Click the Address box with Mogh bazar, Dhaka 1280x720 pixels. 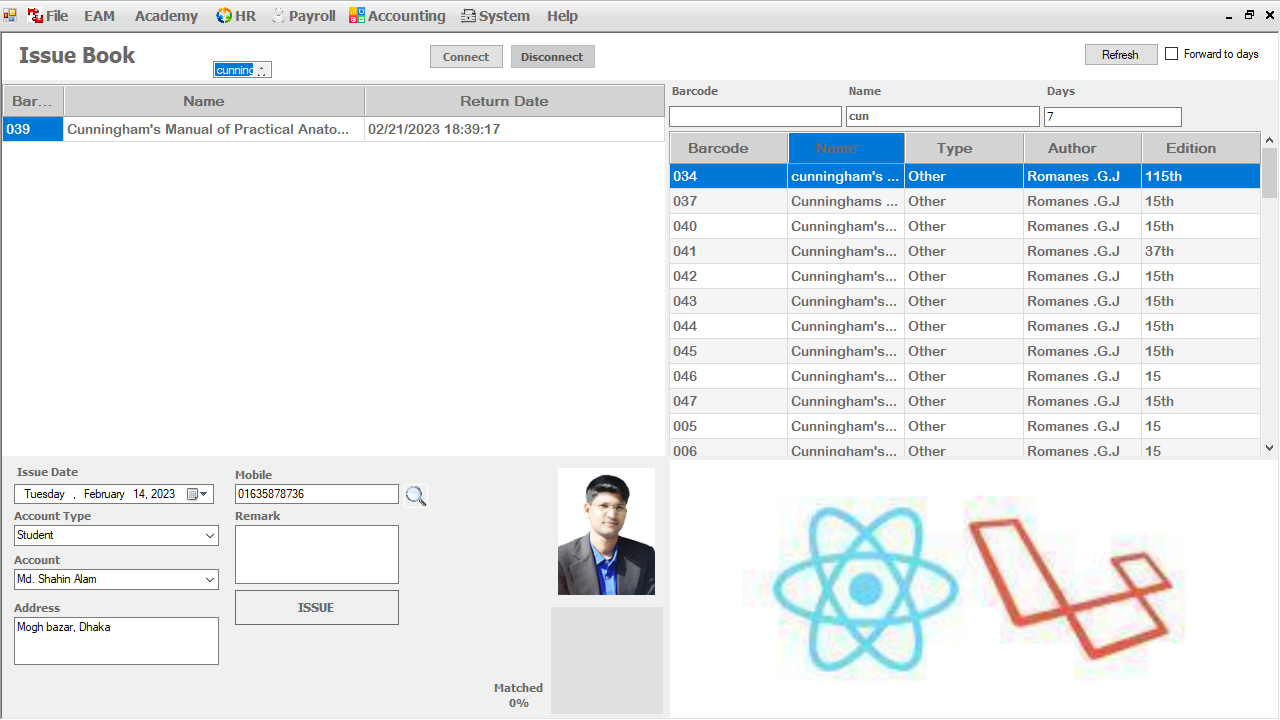click(116, 641)
